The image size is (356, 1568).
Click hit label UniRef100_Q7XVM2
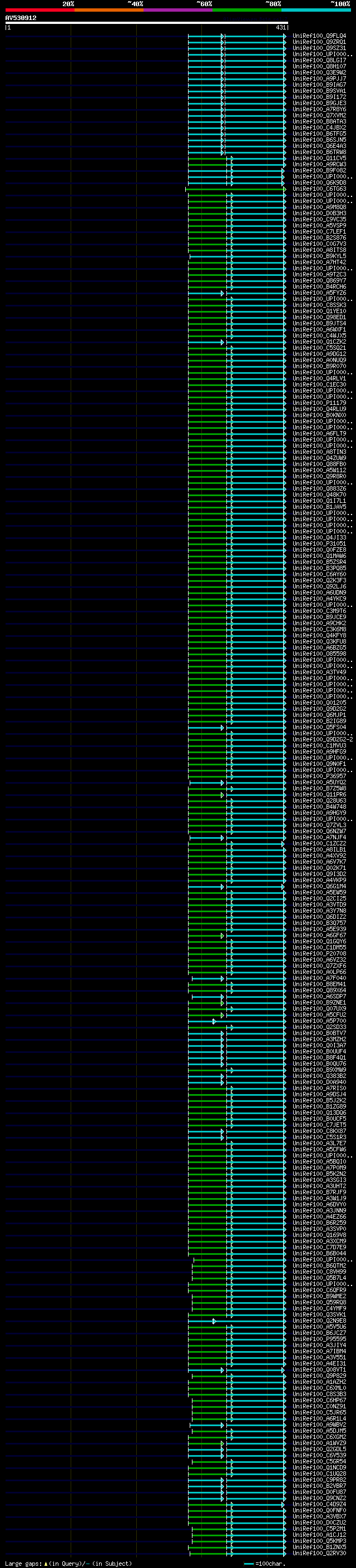pos(319,116)
